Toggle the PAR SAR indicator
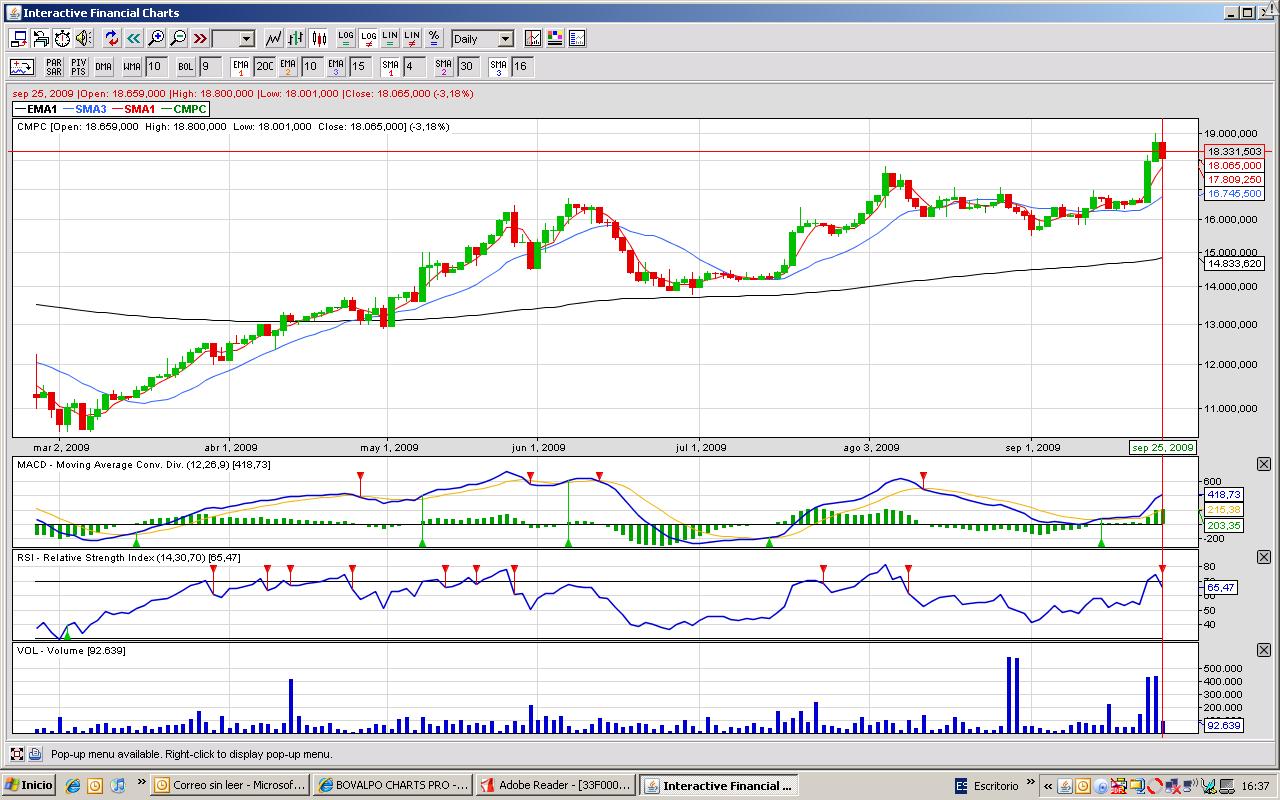 [x=54, y=67]
